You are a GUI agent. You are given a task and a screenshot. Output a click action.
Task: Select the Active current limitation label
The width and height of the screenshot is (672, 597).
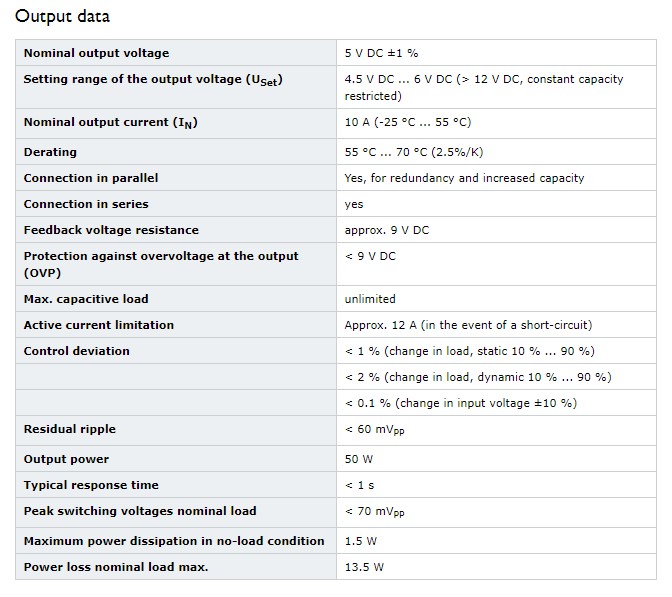99,325
